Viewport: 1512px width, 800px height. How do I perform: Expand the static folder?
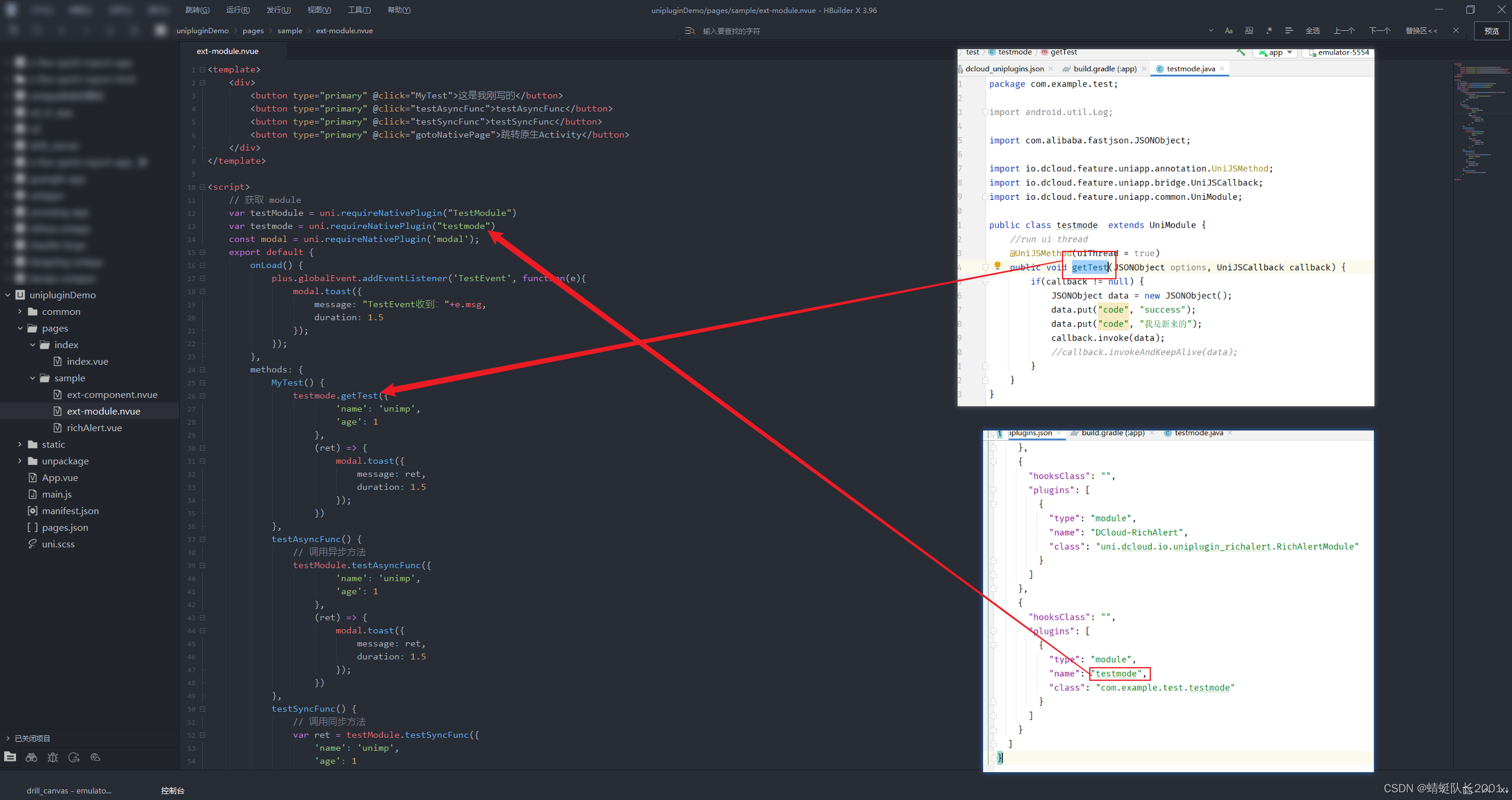click(20, 444)
